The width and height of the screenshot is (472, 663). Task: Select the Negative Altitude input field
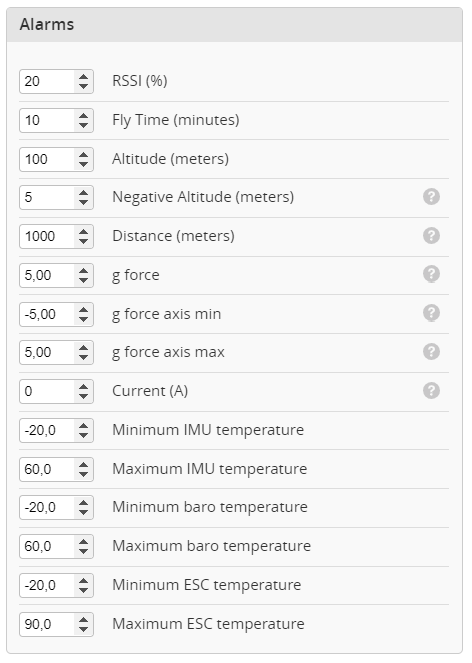click(x=47, y=197)
